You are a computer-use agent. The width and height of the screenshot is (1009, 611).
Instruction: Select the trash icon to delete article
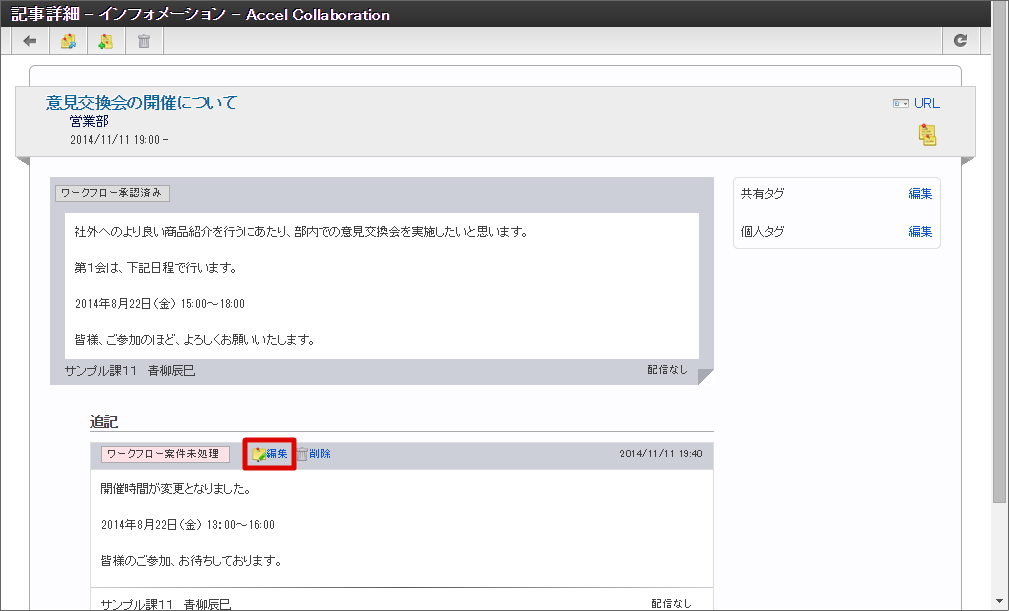click(x=143, y=40)
